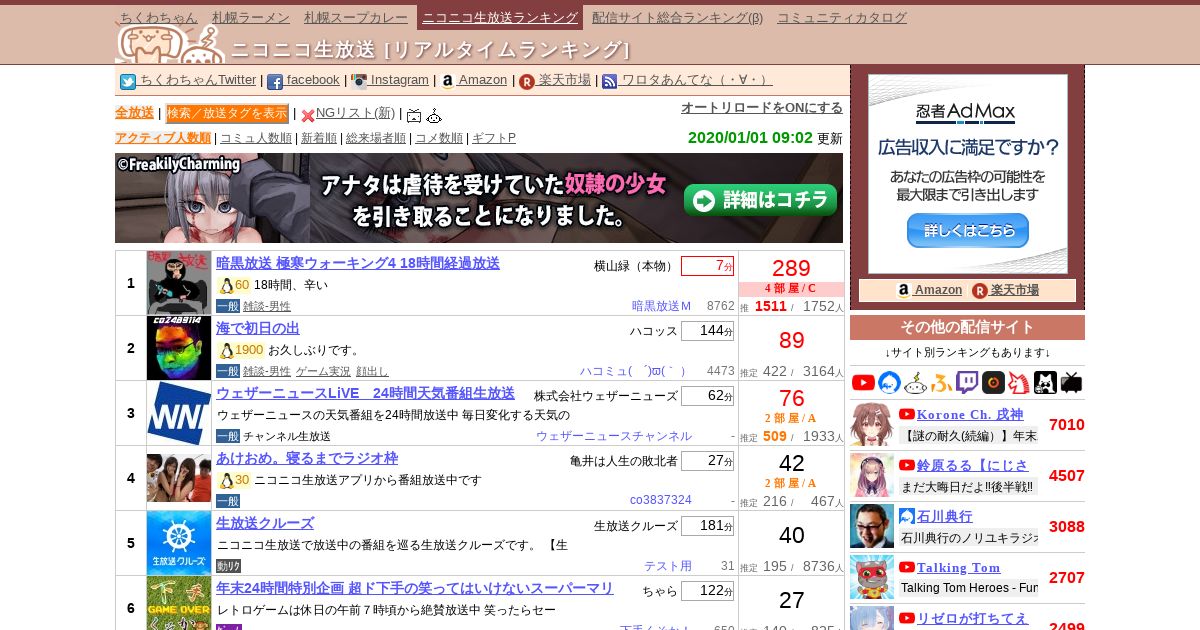The width and height of the screenshot is (1200, 630).
Task: Select the 全放送 filter
Action: click(134, 113)
